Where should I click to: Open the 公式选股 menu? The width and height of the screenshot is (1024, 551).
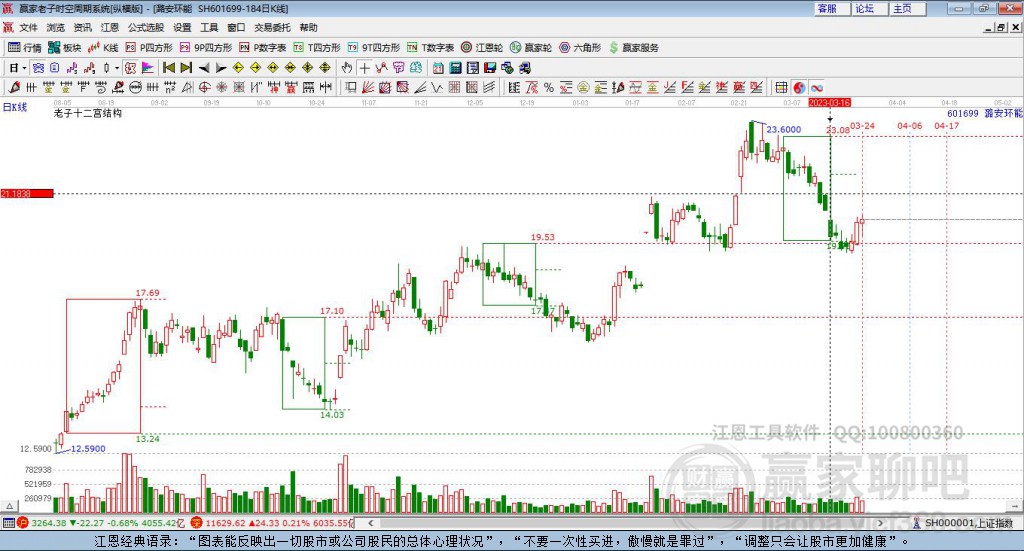coord(146,27)
